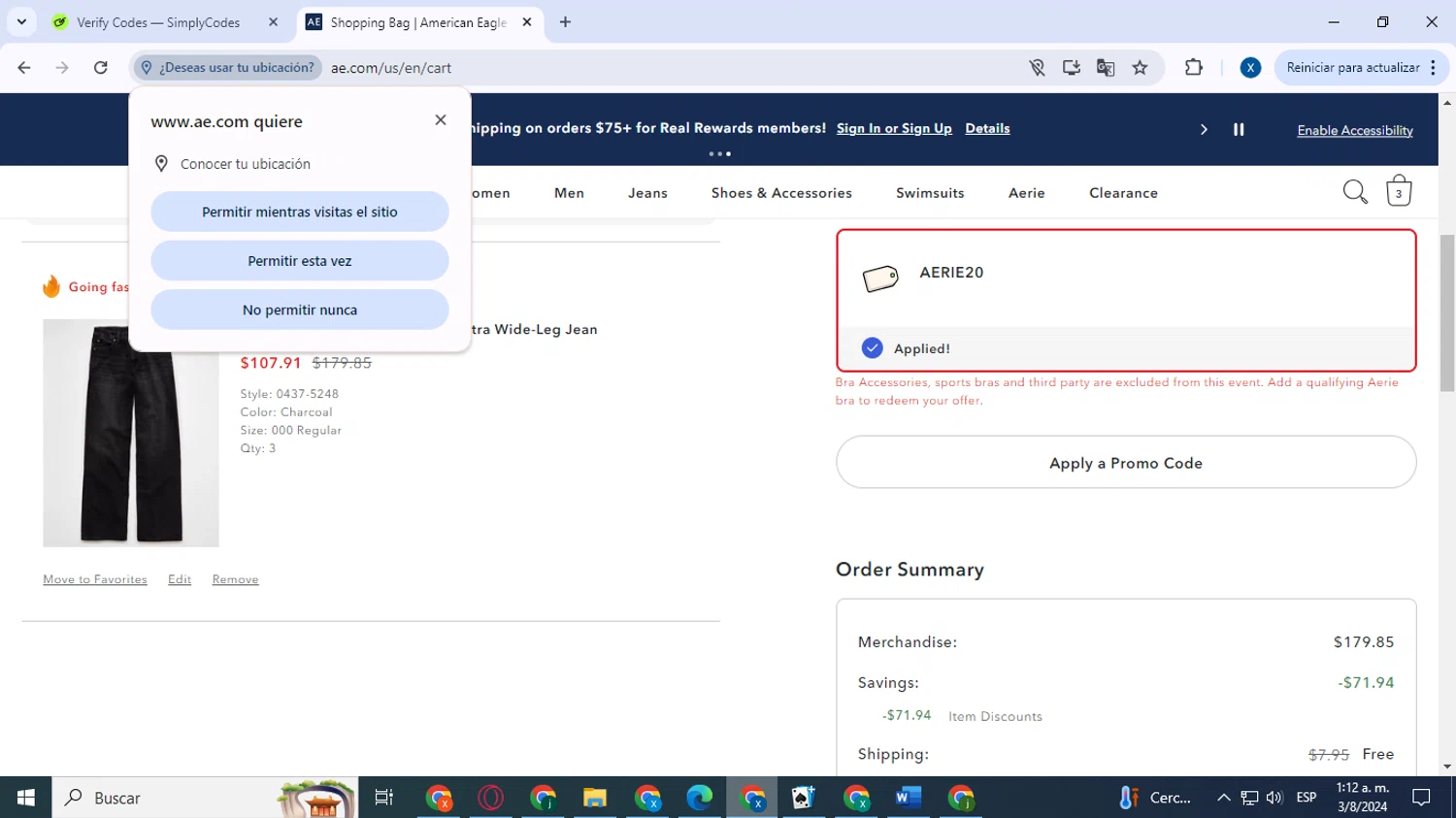The width and height of the screenshot is (1456, 818).
Task: Open Chrome three-dot menu
Action: (1434, 68)
